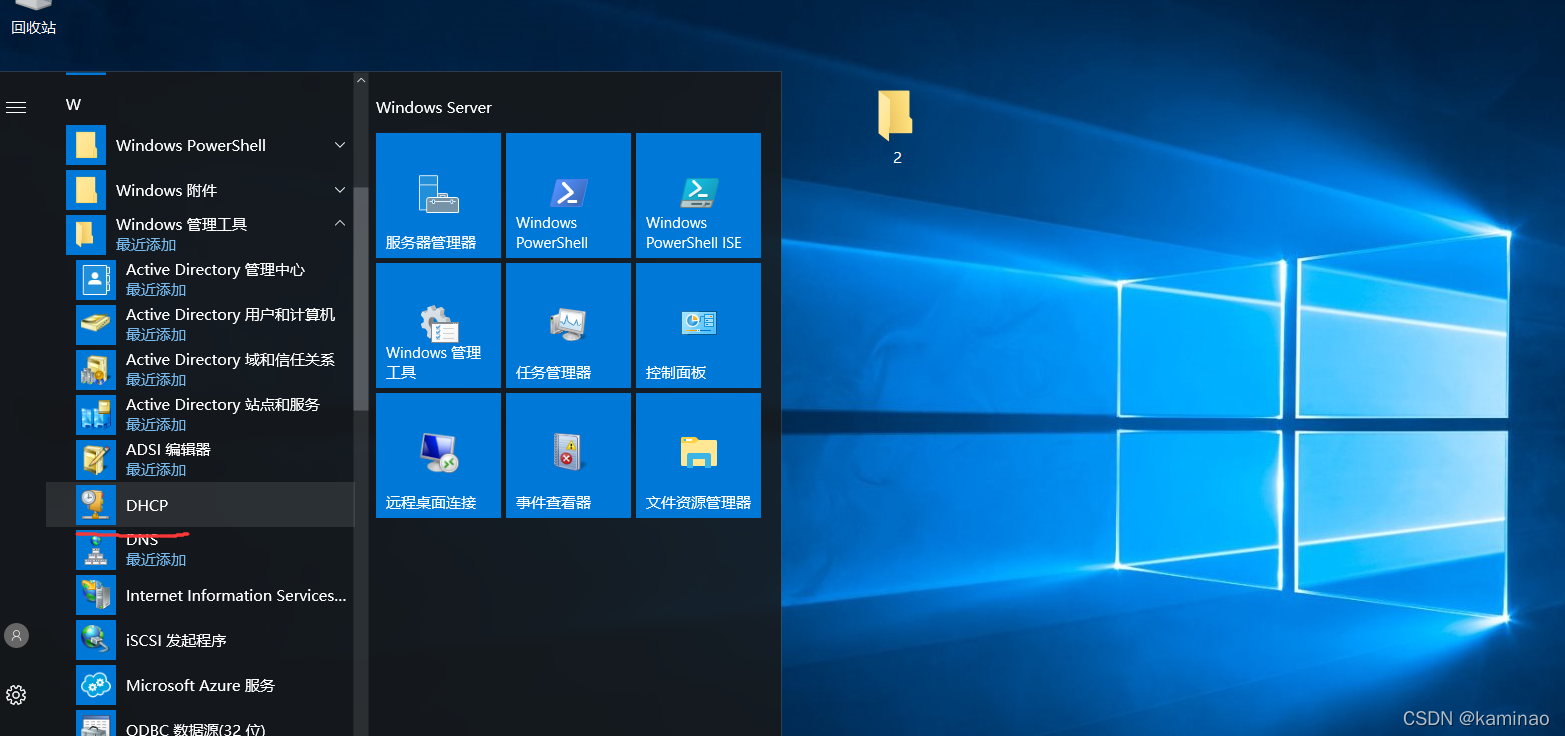
Task: Open the 任务管理器 tile
Action: click(x=568, y=325)
